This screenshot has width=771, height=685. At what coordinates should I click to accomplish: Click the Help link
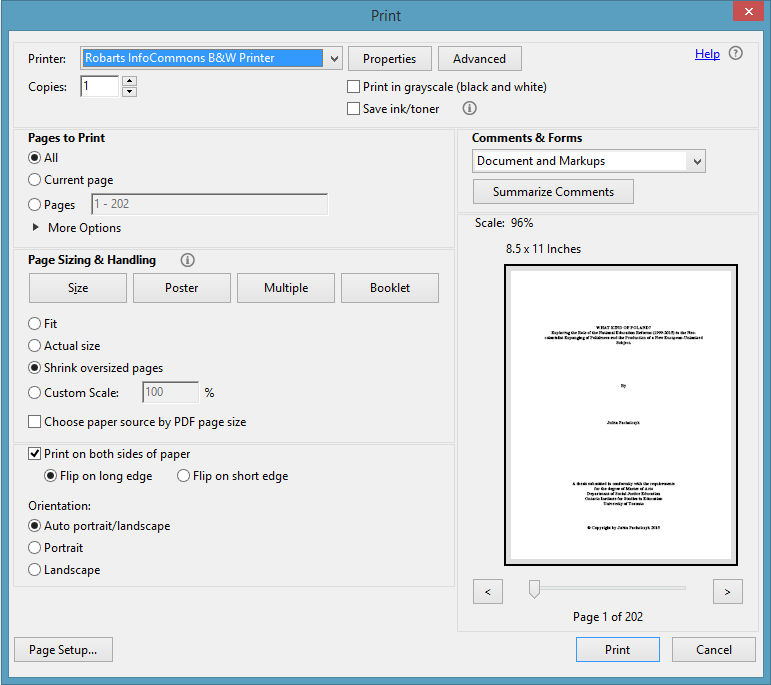(707, 54)
